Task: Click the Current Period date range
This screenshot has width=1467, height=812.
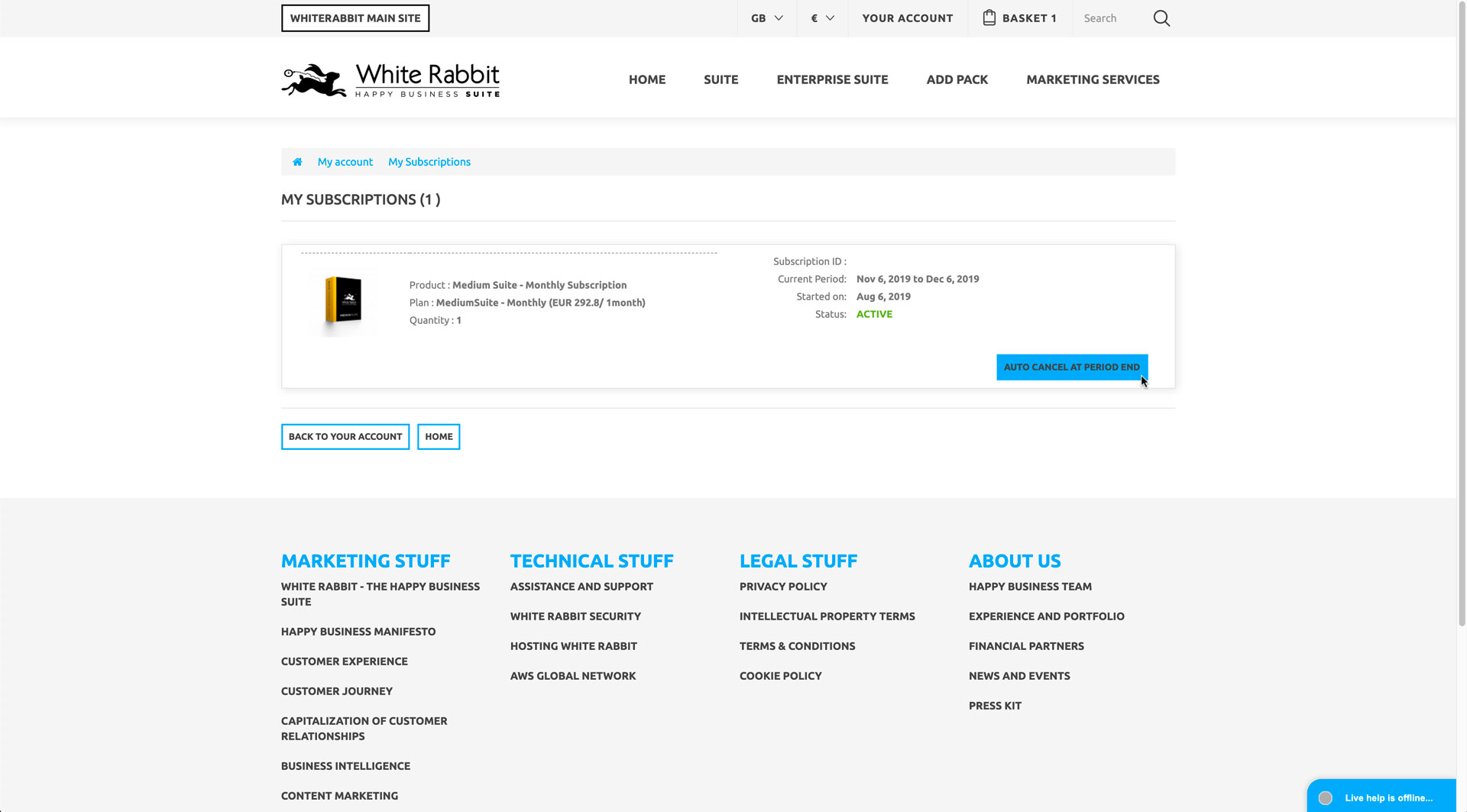Action: point(918,279)
